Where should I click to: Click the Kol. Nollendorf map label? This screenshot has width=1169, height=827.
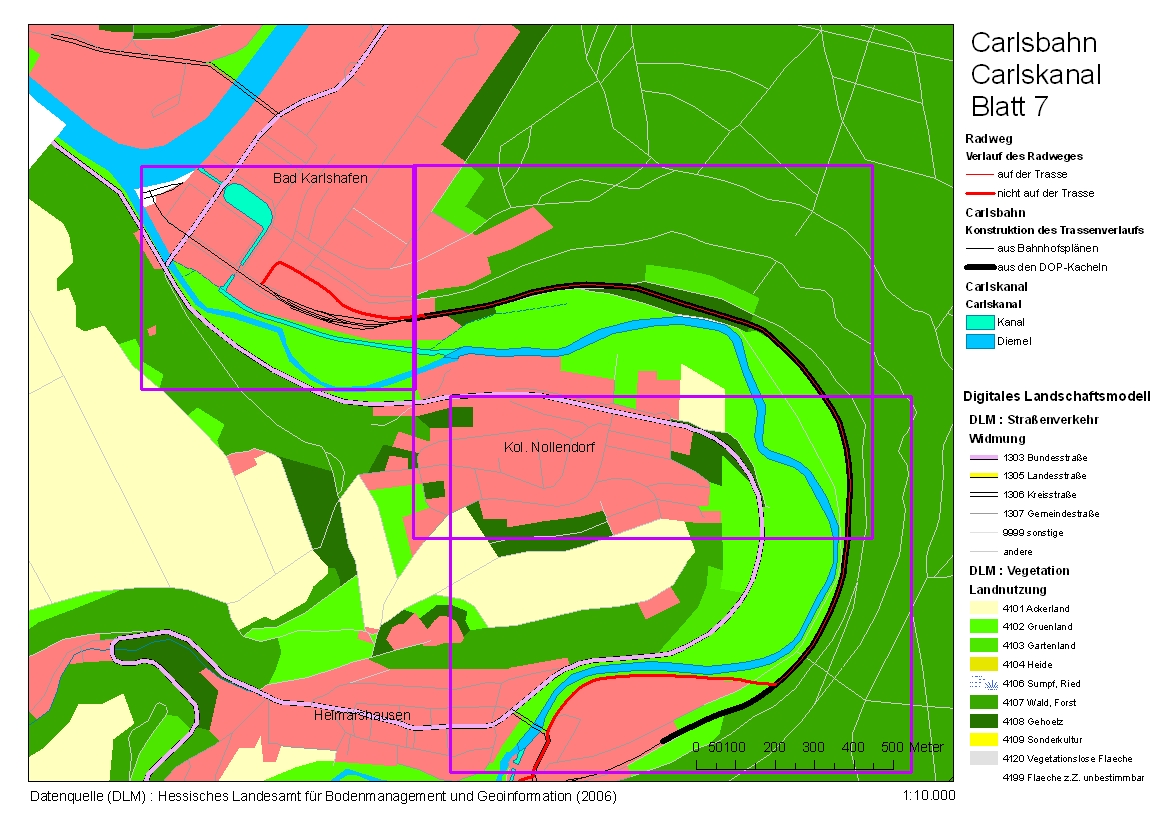tap(549, 448)
